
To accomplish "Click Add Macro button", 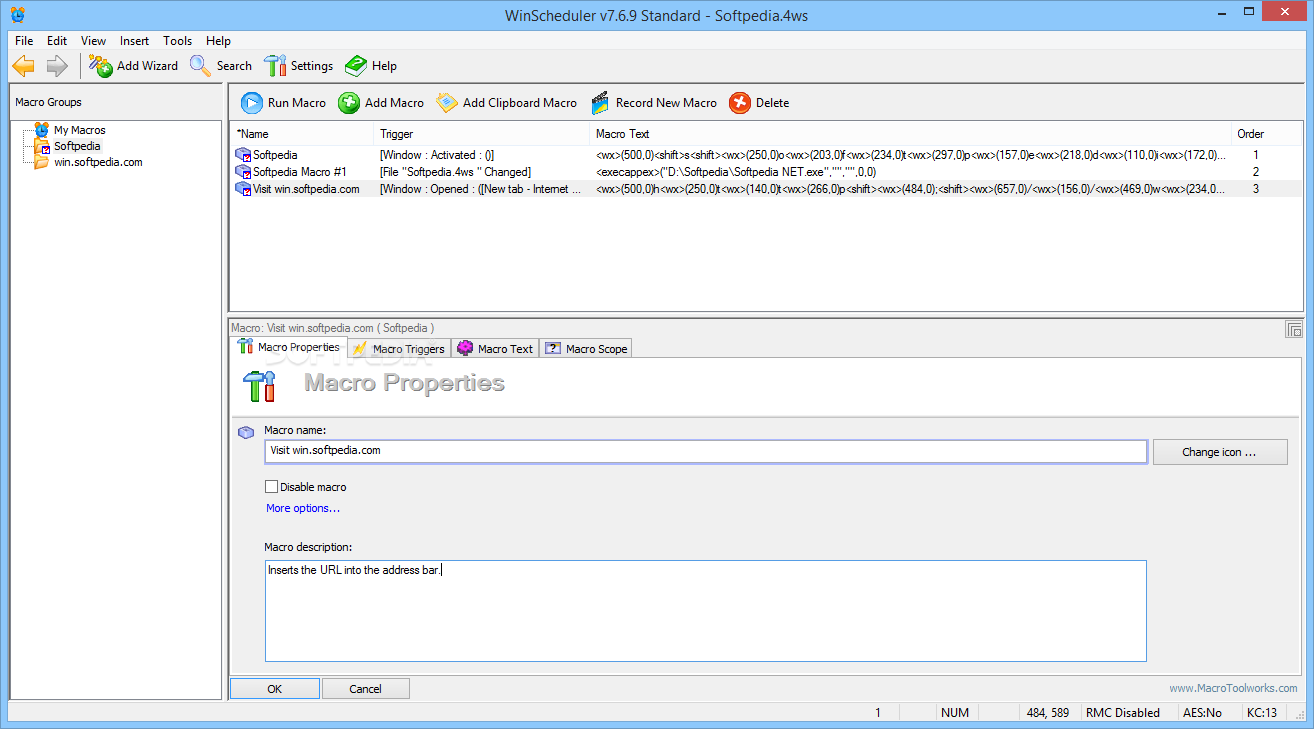I will pyautogui.click(x=381, y=103).
